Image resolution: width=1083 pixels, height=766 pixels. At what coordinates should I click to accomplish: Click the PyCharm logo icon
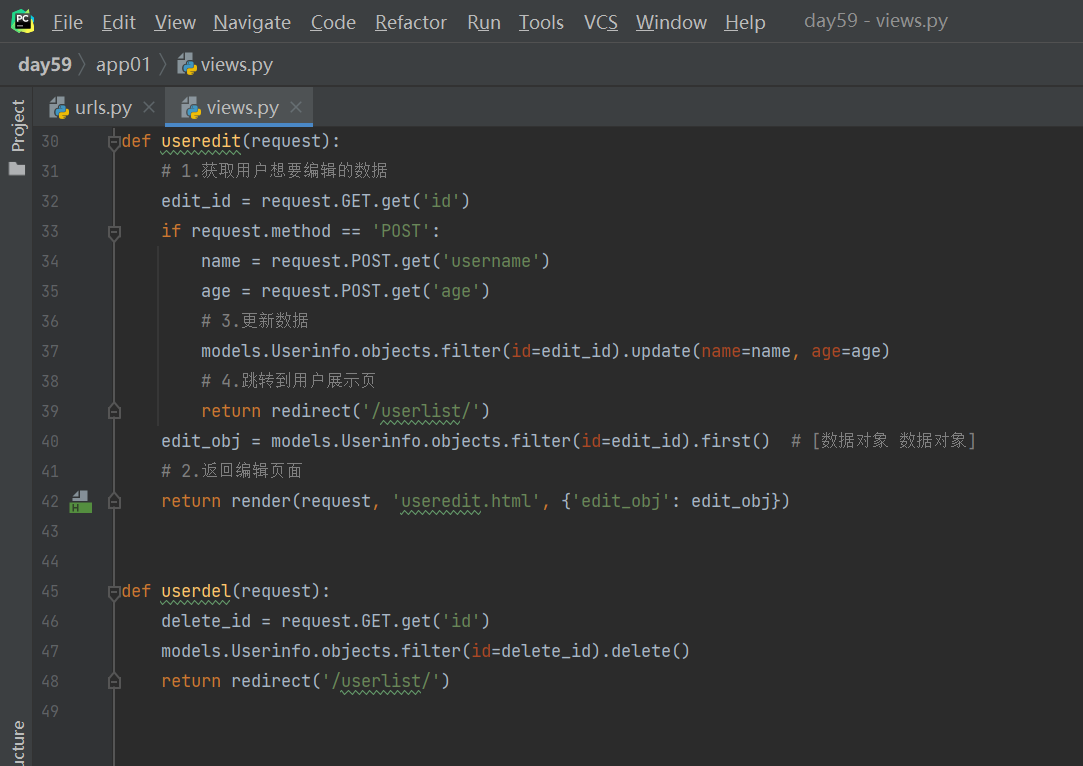tap(22, 21)
